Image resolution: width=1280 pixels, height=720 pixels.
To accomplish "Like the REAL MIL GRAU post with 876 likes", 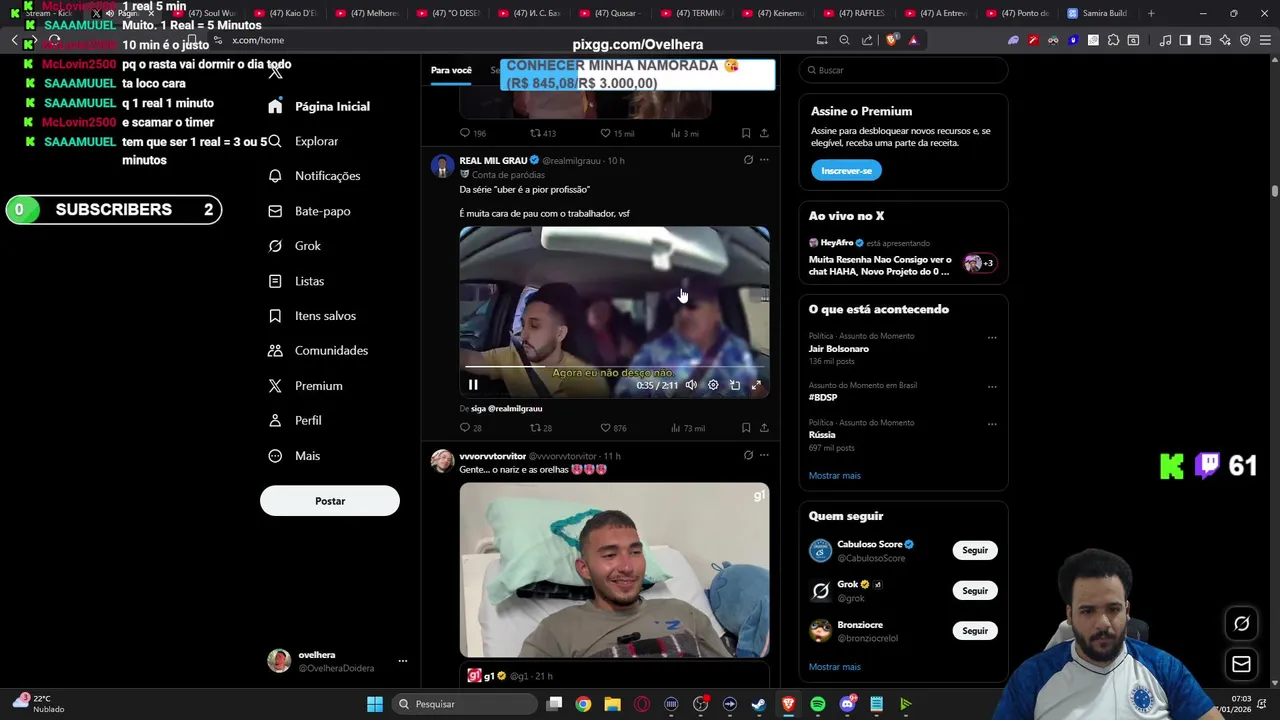I will (x=613, y=428).
